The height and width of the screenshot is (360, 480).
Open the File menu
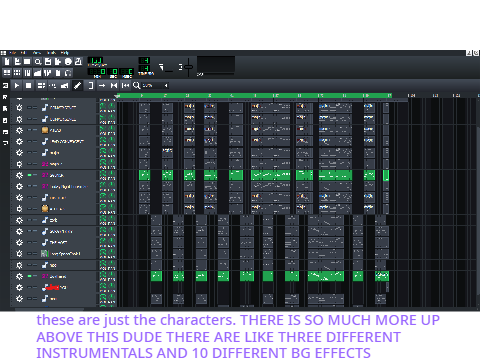point(13,53)
